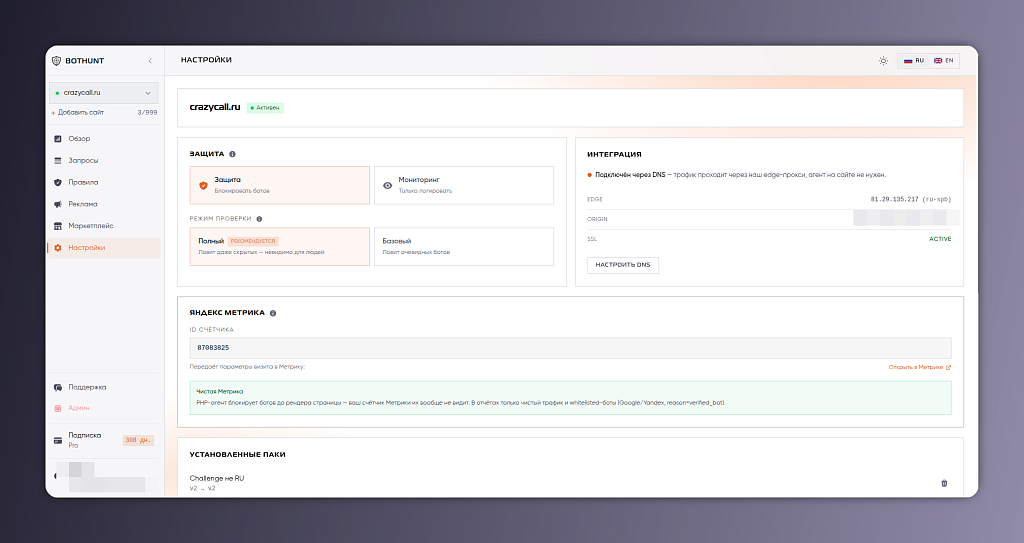Viewport: 1024px width, 543px height.
Task: Collapse the sidebar with the chevron arrow
Action: (x=150, y=61)
